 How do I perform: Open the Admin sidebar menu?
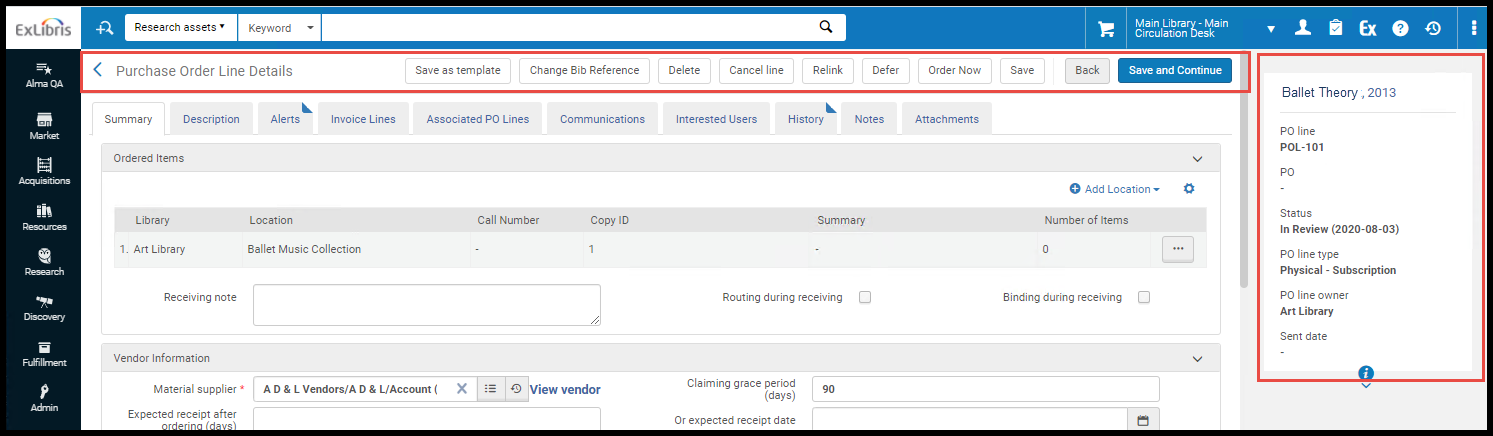click(x=44, y=398)
